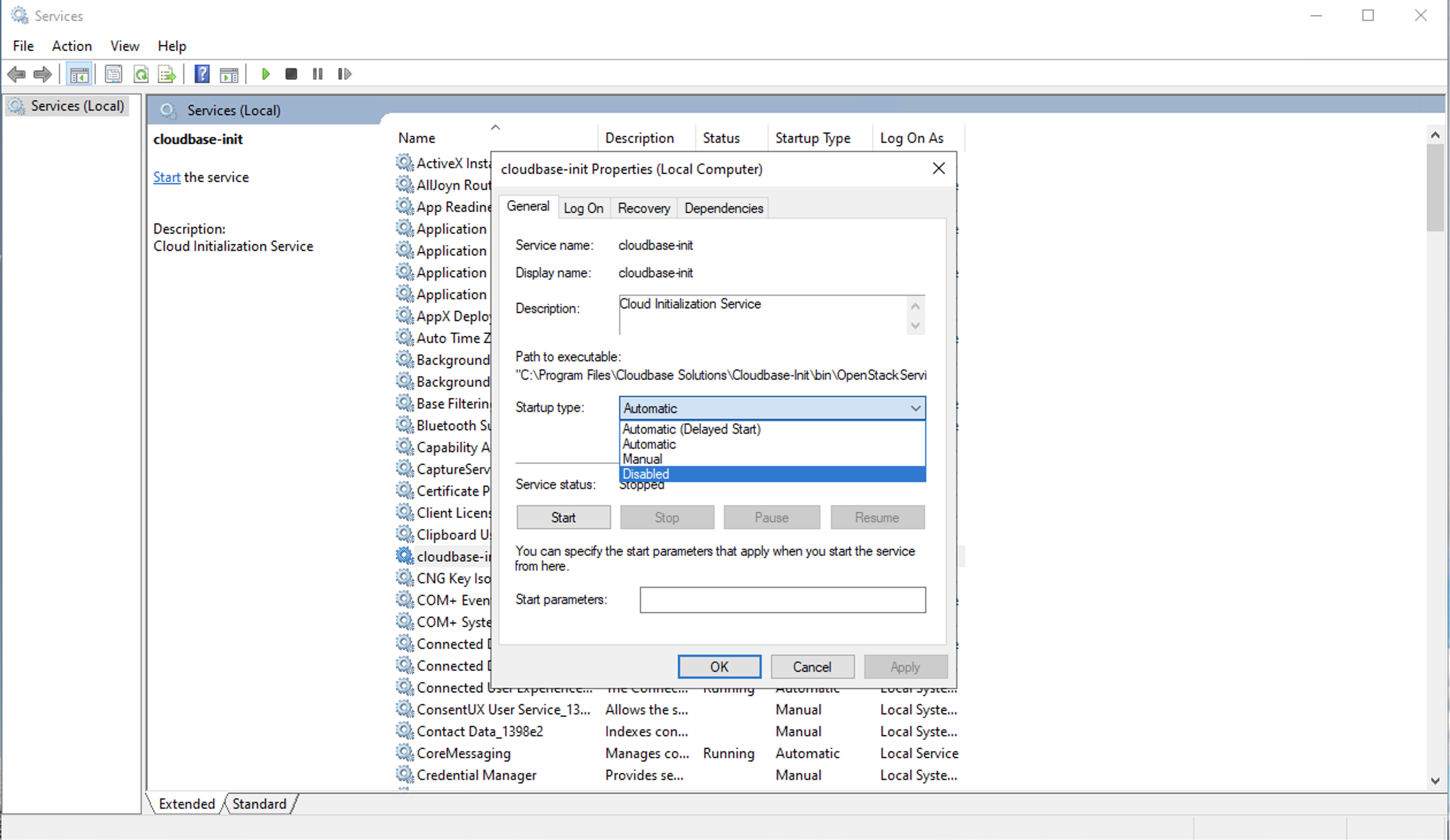This screenshot has height=840, width=1450.
Task: Click the Start parameters input field
Action: click(783, 600)
